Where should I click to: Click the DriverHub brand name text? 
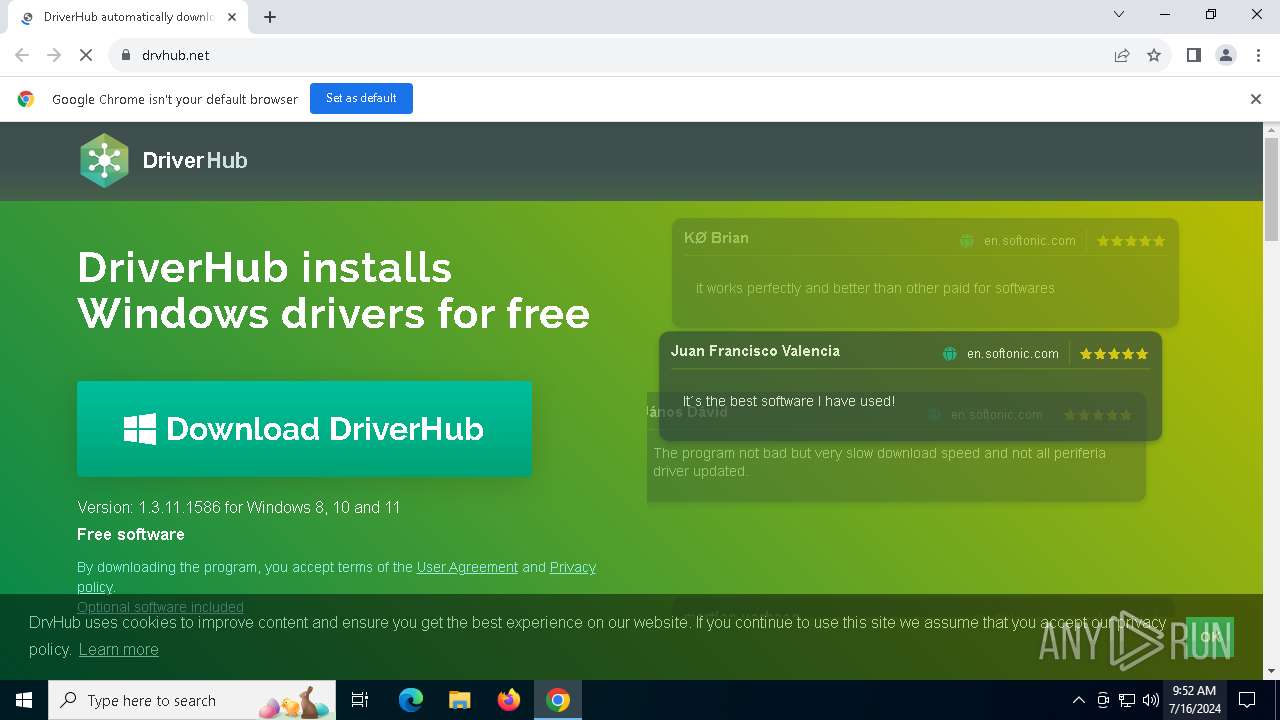point(195,160)
